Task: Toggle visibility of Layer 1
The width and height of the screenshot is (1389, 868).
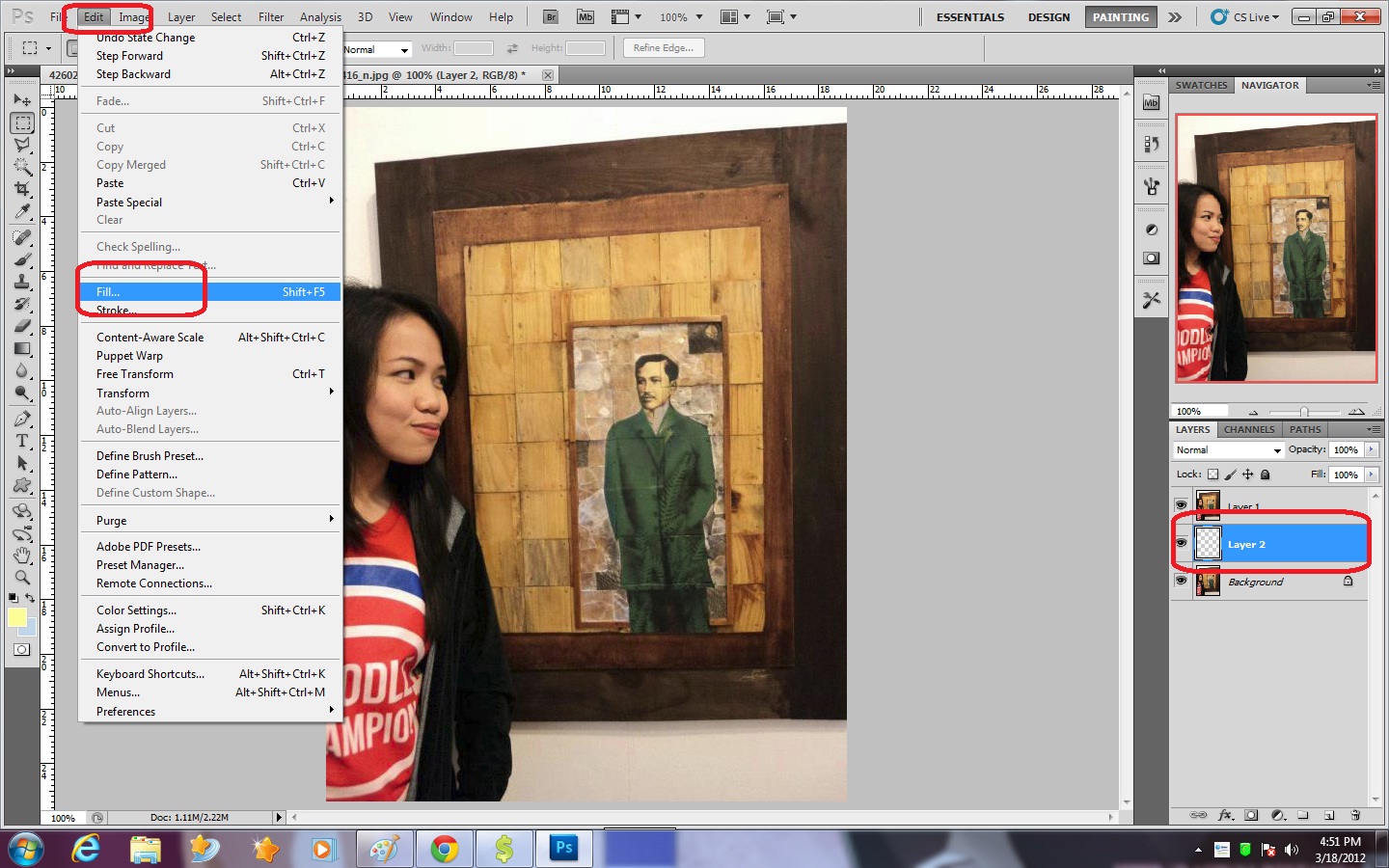Action: [x=1181, y=503]
